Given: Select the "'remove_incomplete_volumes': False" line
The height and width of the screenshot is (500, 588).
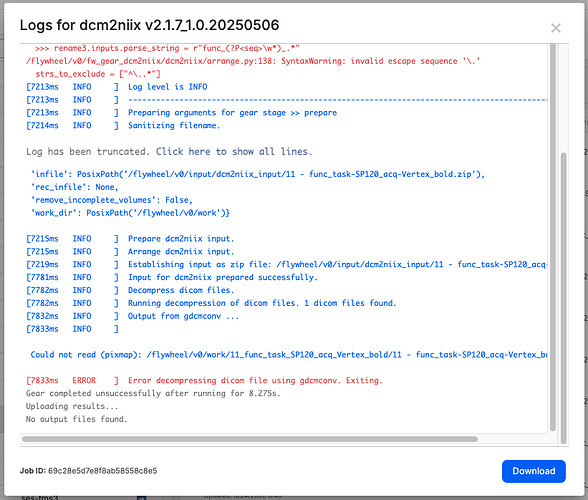Looking at the screenshot, I should pos(112,200).
